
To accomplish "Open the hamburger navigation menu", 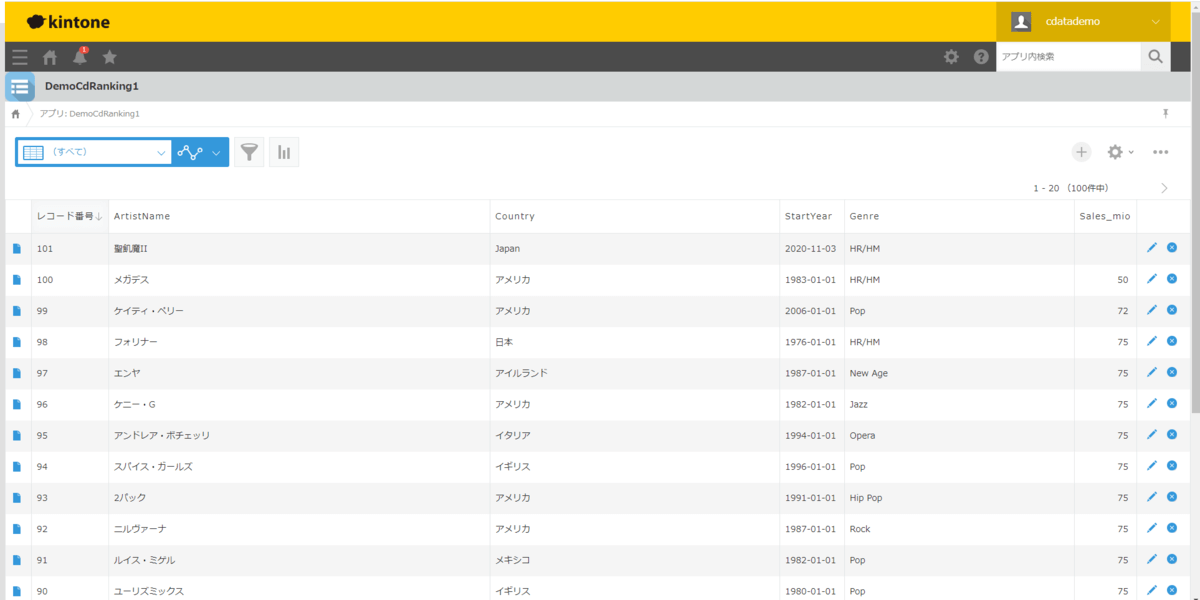I will coord(20,57).
